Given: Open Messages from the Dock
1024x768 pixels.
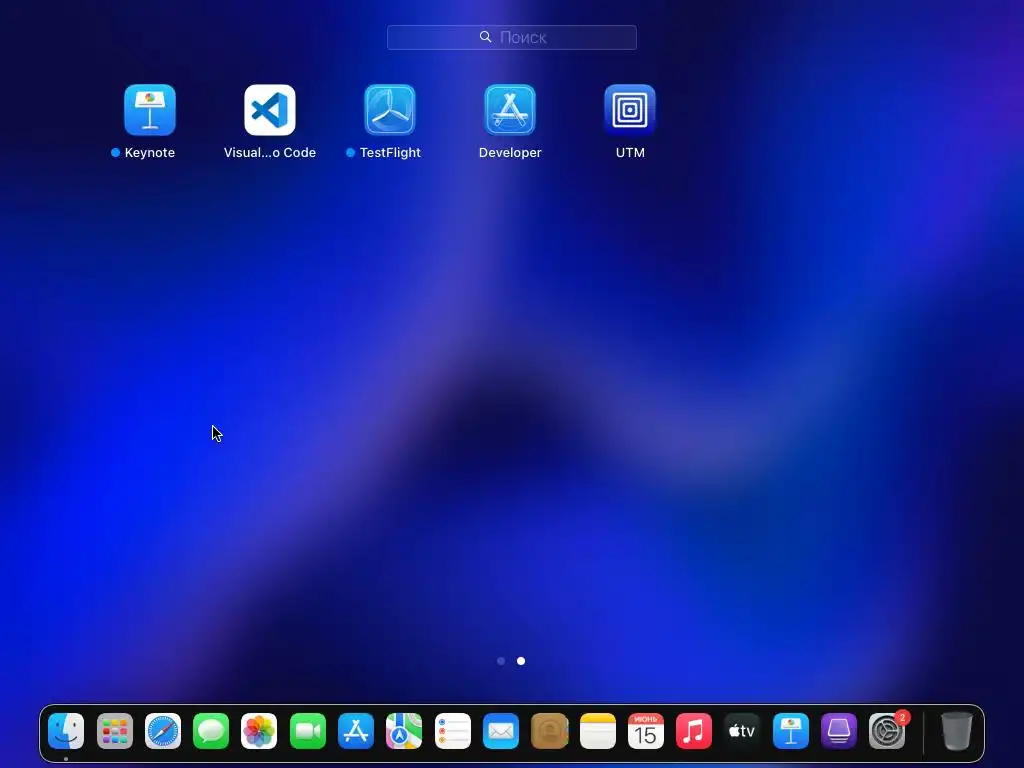Looking at the screenshot, I should pos(211,731).
